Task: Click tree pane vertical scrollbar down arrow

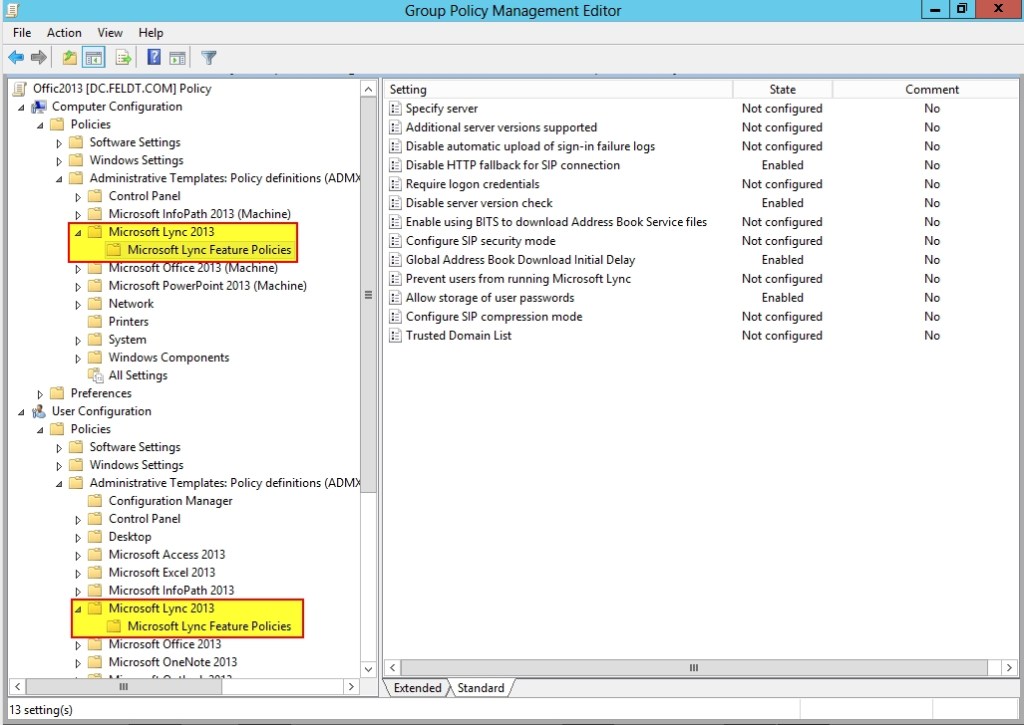Action: click(369, 669)
